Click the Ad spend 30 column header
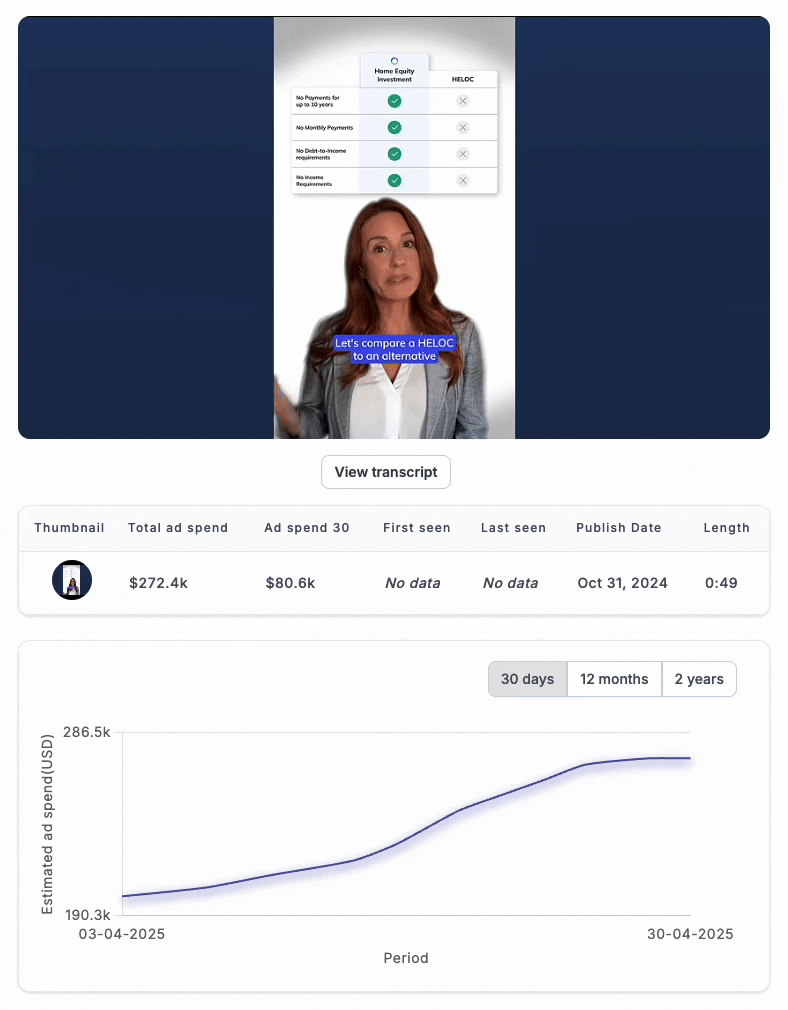The height and width of the screenshot is (1010, 788). pyautogui.click(x=307, y=528)
